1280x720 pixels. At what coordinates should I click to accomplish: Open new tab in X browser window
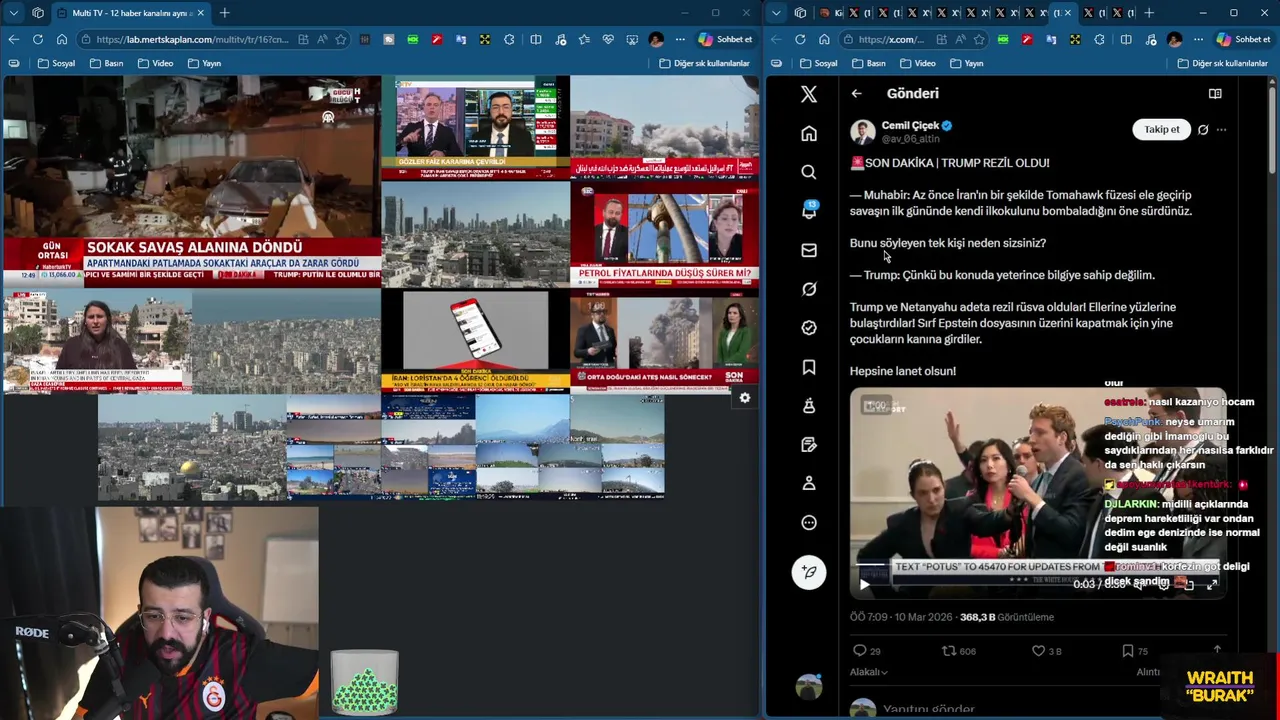1148,13
